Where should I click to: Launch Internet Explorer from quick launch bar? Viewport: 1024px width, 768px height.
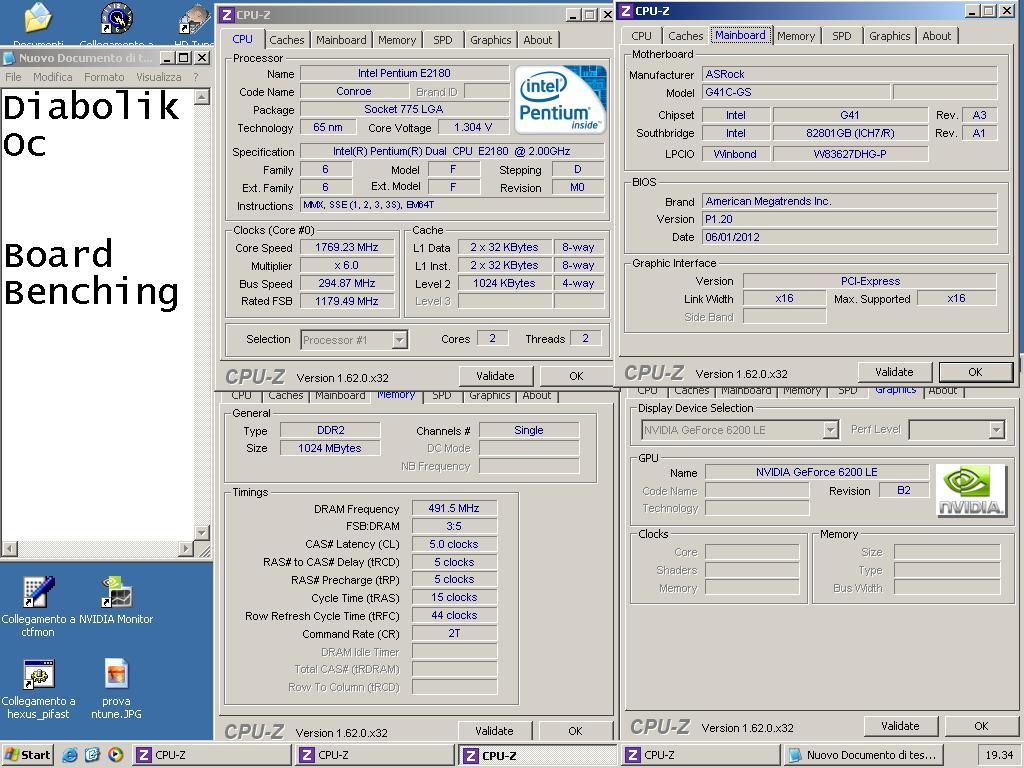(69, 755)
